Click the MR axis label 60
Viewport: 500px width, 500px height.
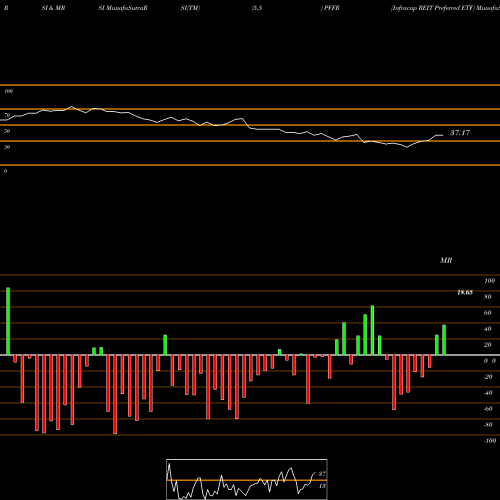coord(488,313)
